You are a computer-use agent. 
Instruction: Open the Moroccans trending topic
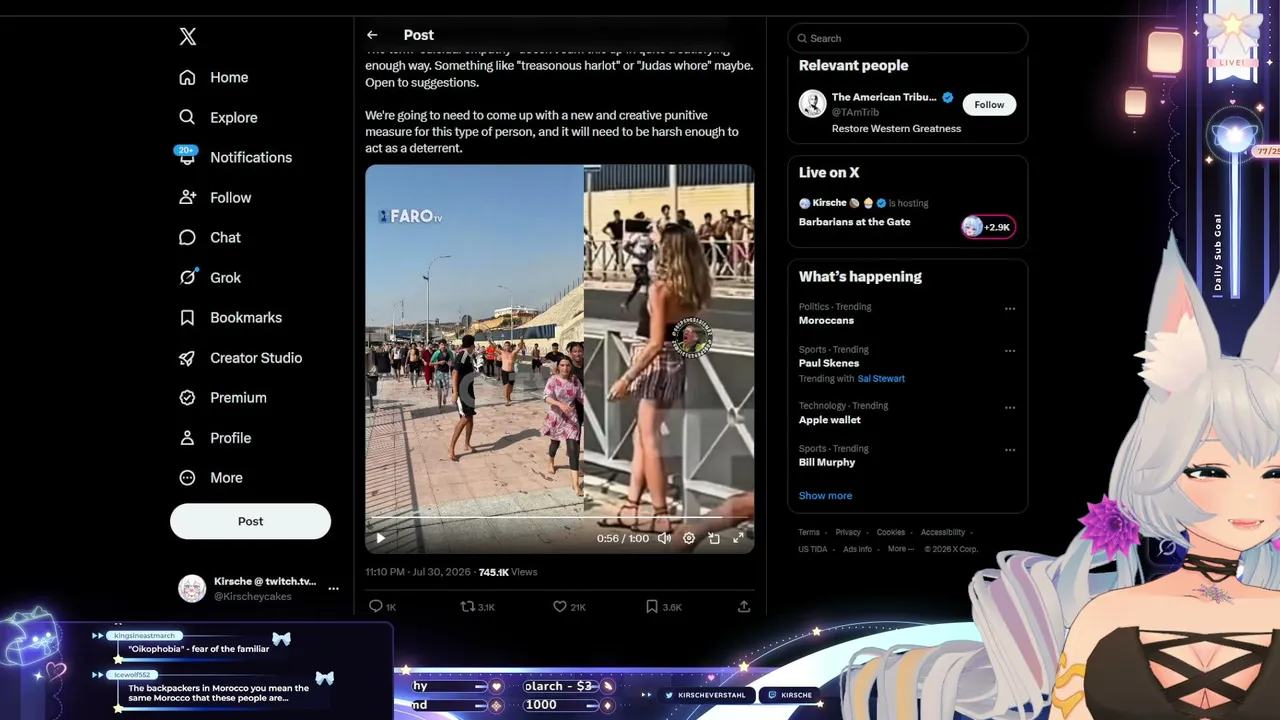(x=826, y=321)
